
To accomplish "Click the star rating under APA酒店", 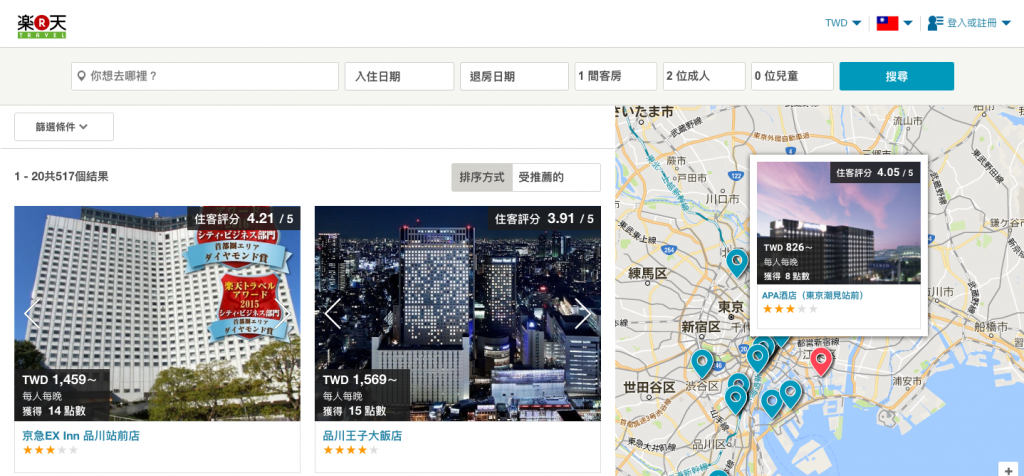I will pos(790,308).
